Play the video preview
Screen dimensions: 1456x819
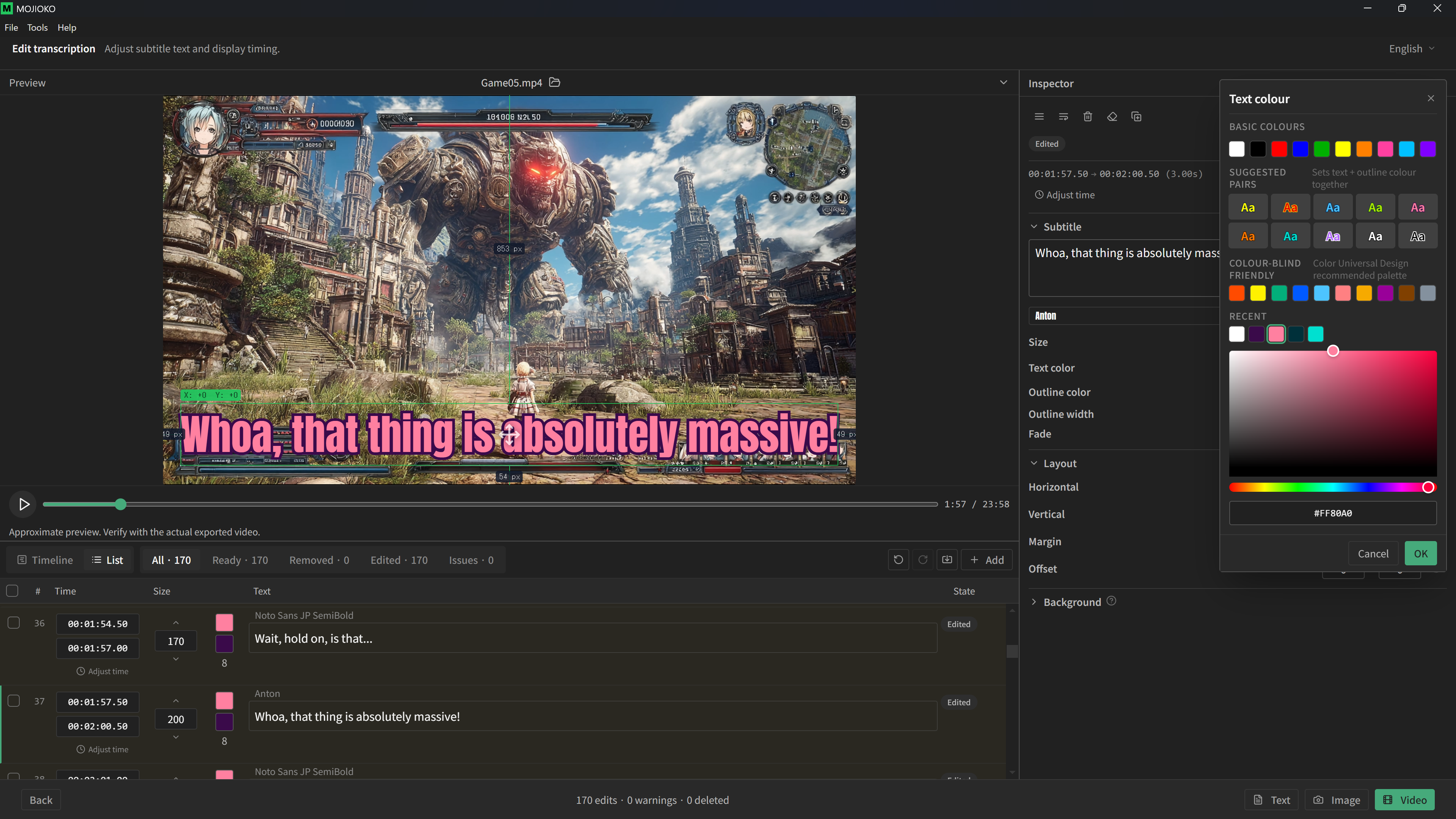[x=24, y=504]
